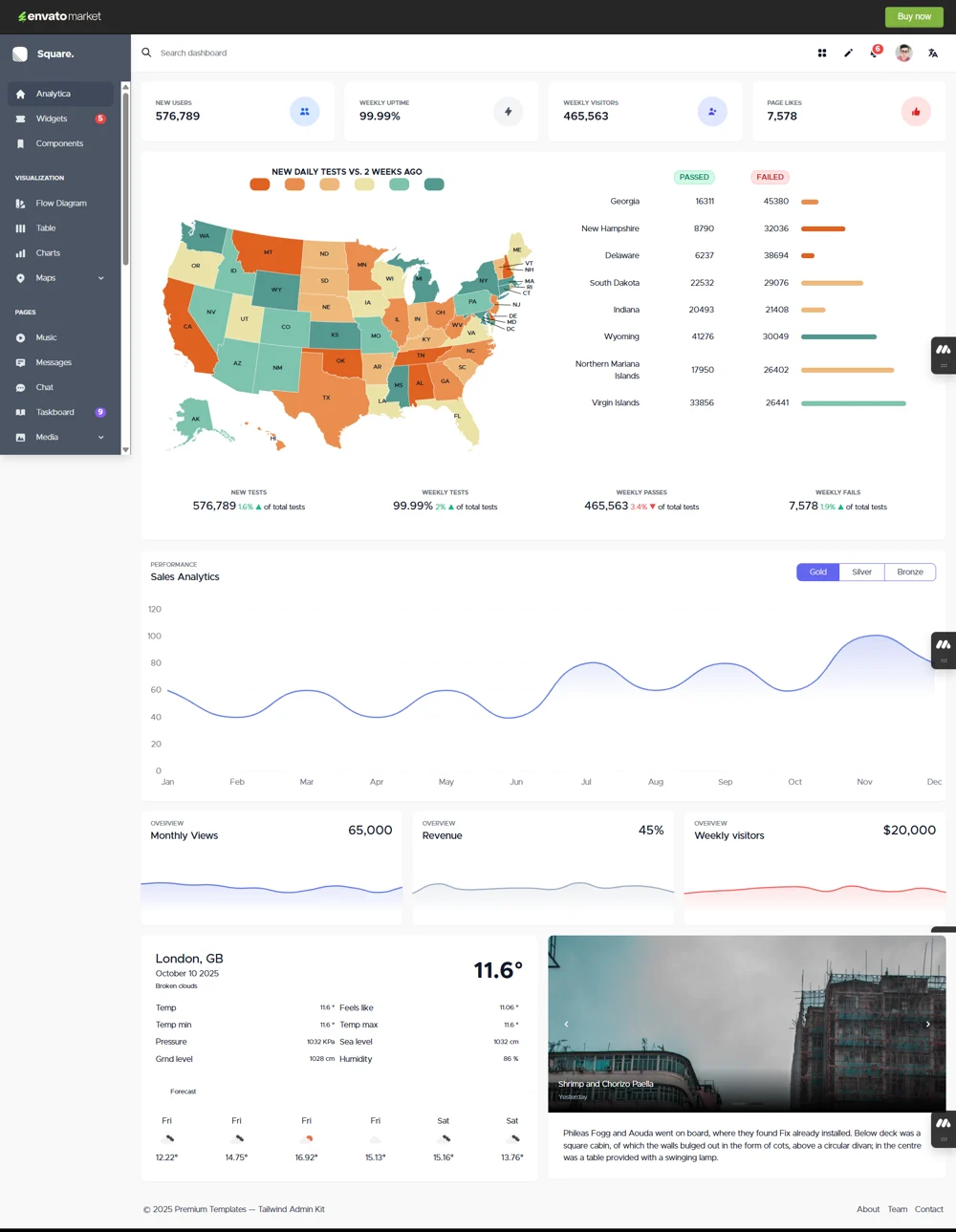
Task: Click the search magnifier icon
Action: coord(146,53)
